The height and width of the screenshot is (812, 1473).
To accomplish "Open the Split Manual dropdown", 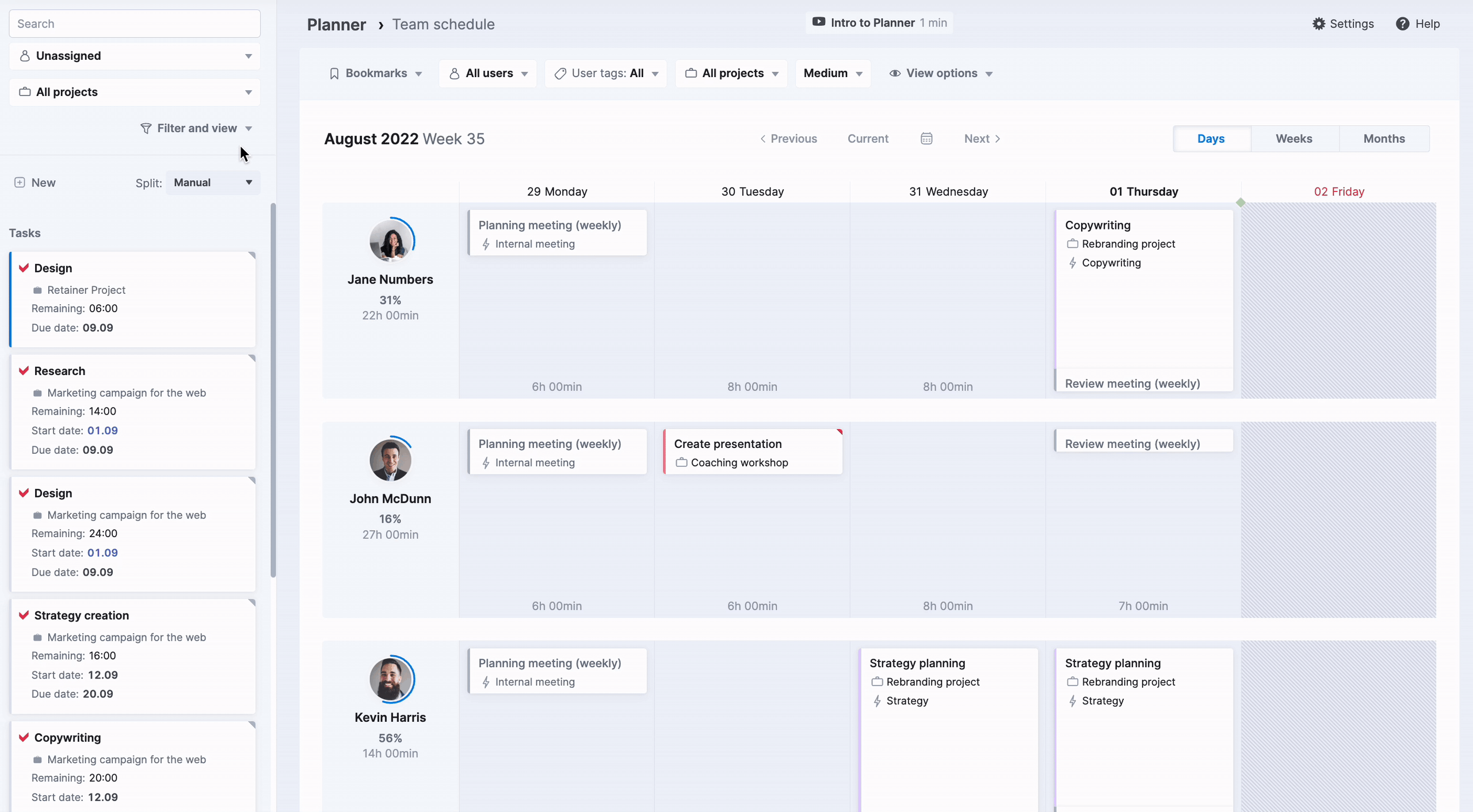I will tap(213, 182).
